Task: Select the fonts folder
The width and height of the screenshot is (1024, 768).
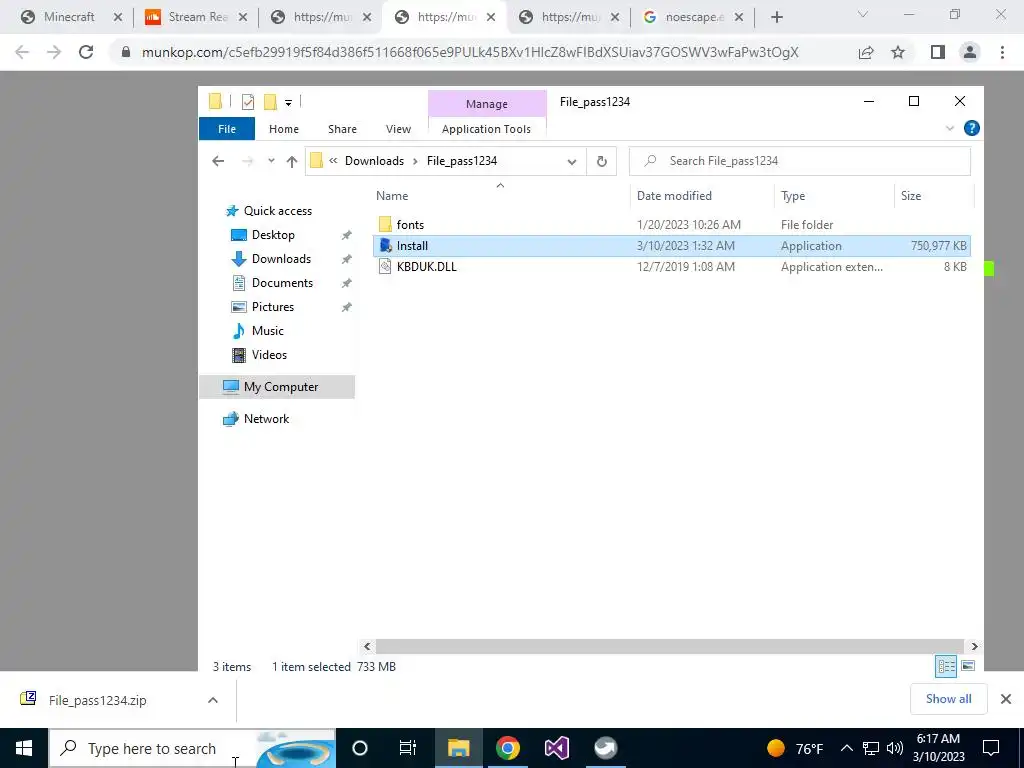Action: 410,225
